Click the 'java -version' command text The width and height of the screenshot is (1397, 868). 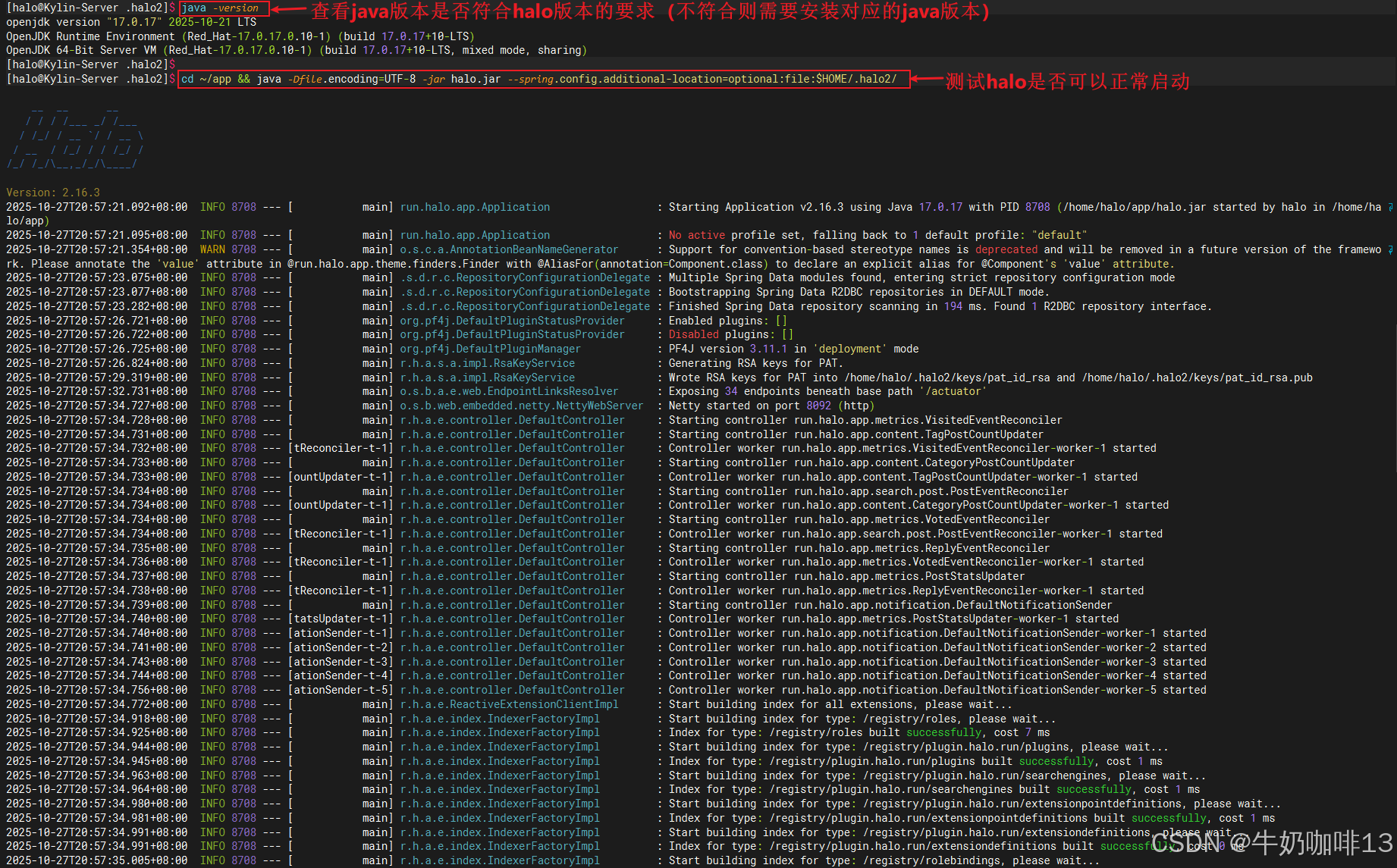220,8
